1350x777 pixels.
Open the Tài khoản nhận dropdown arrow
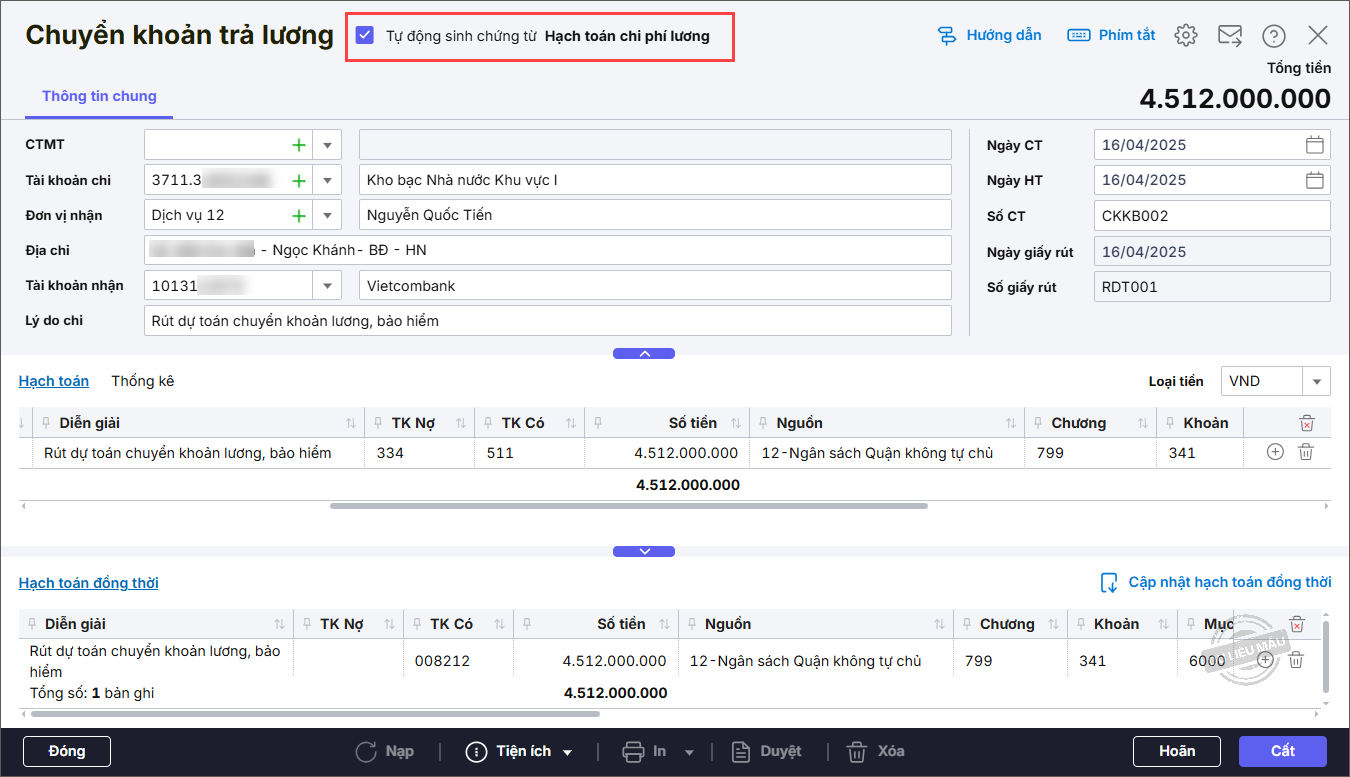pos(327,286)
